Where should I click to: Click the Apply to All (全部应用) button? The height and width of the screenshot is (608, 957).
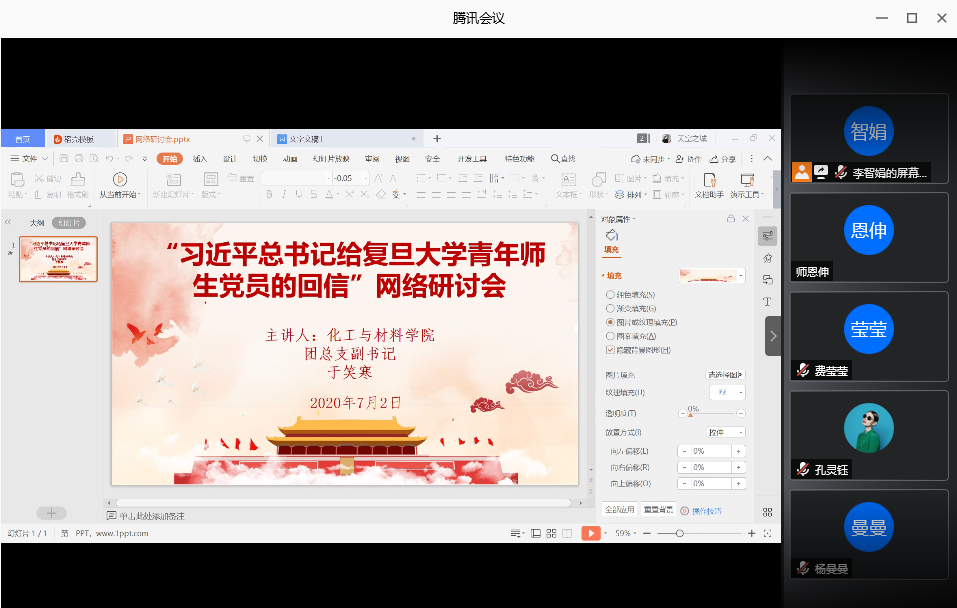click(620, 510)
